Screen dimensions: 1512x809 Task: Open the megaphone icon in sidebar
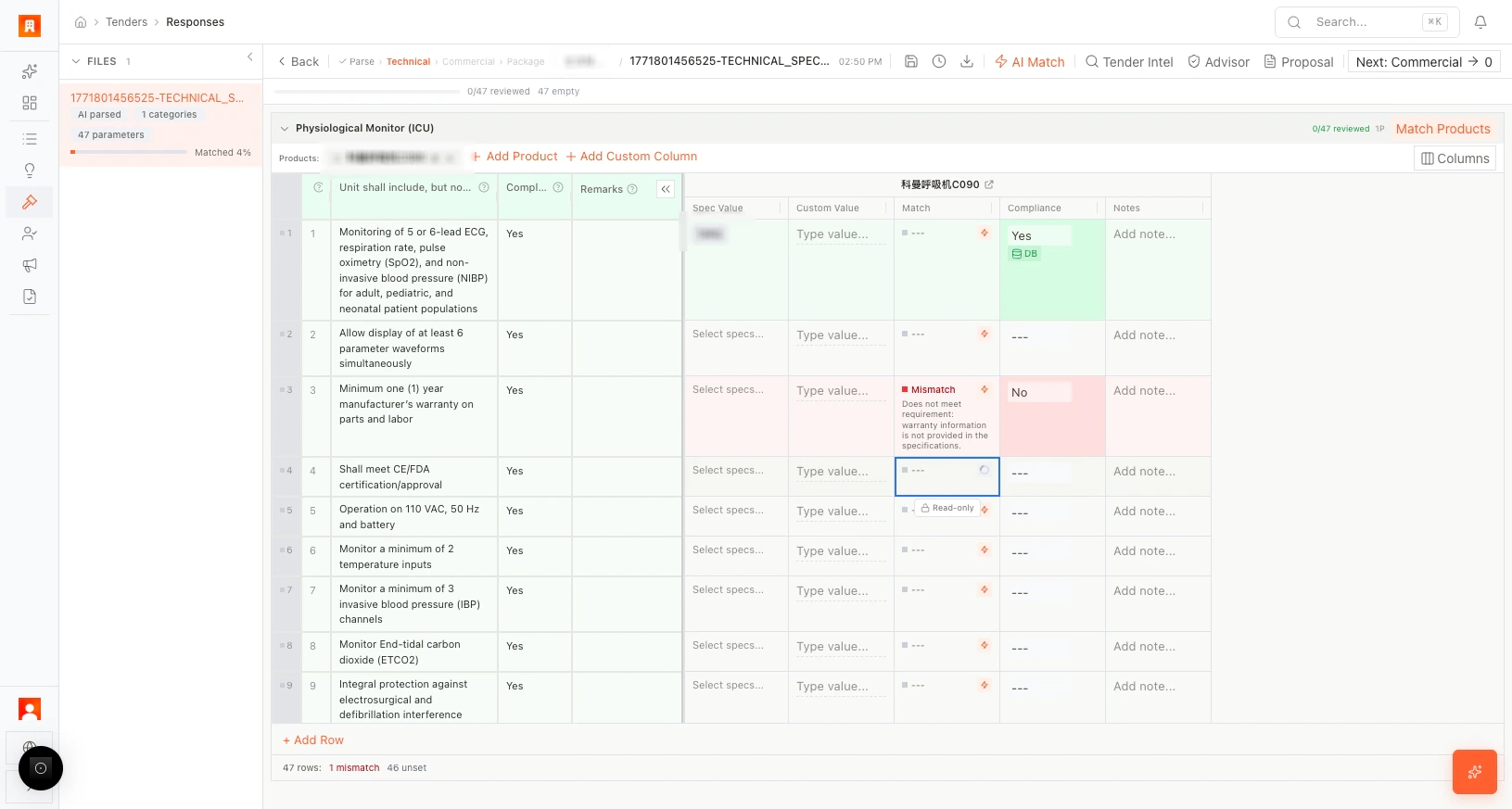pyautogui.click(x=30, y=265)
